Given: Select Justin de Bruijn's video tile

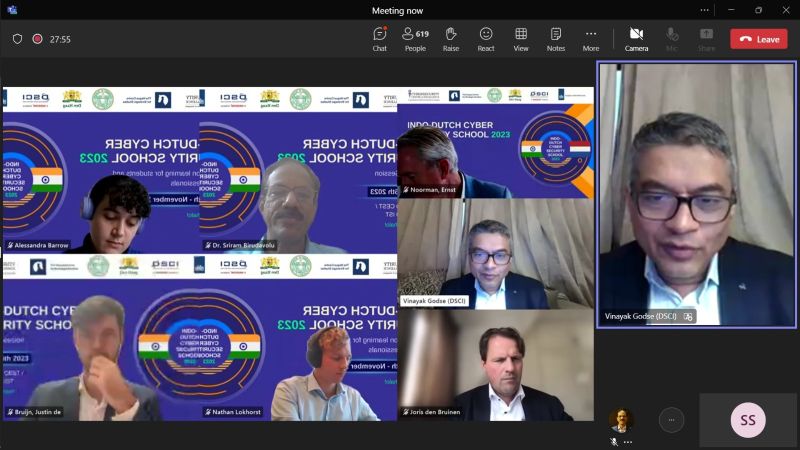Looking at the screenshot, I should pos(101,337).
